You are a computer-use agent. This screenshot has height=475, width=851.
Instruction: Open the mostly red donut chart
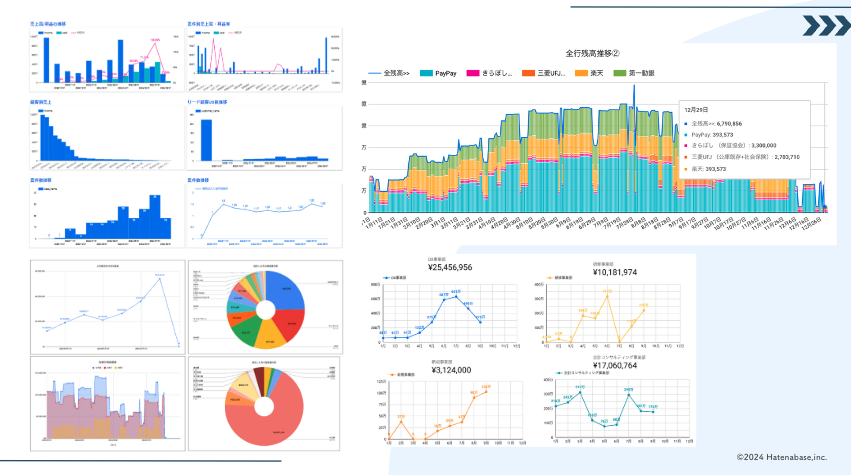pos(264,404)
